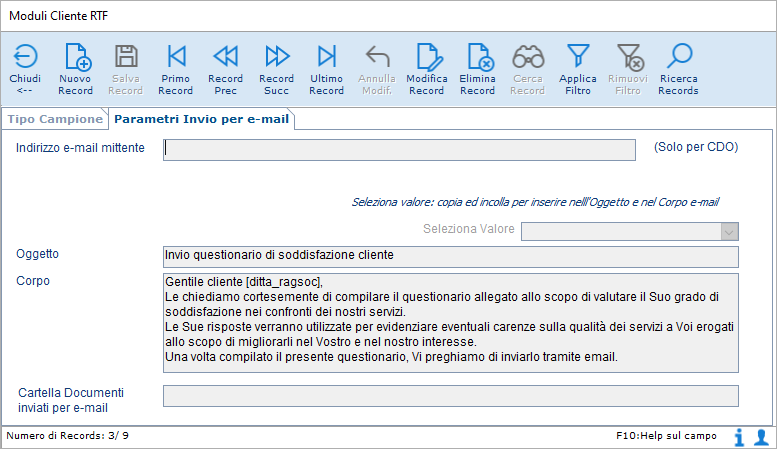Click the 'F10:Help sul campo' status text
This screenshot has height=449, width=777.
click(x=666, y=436)
